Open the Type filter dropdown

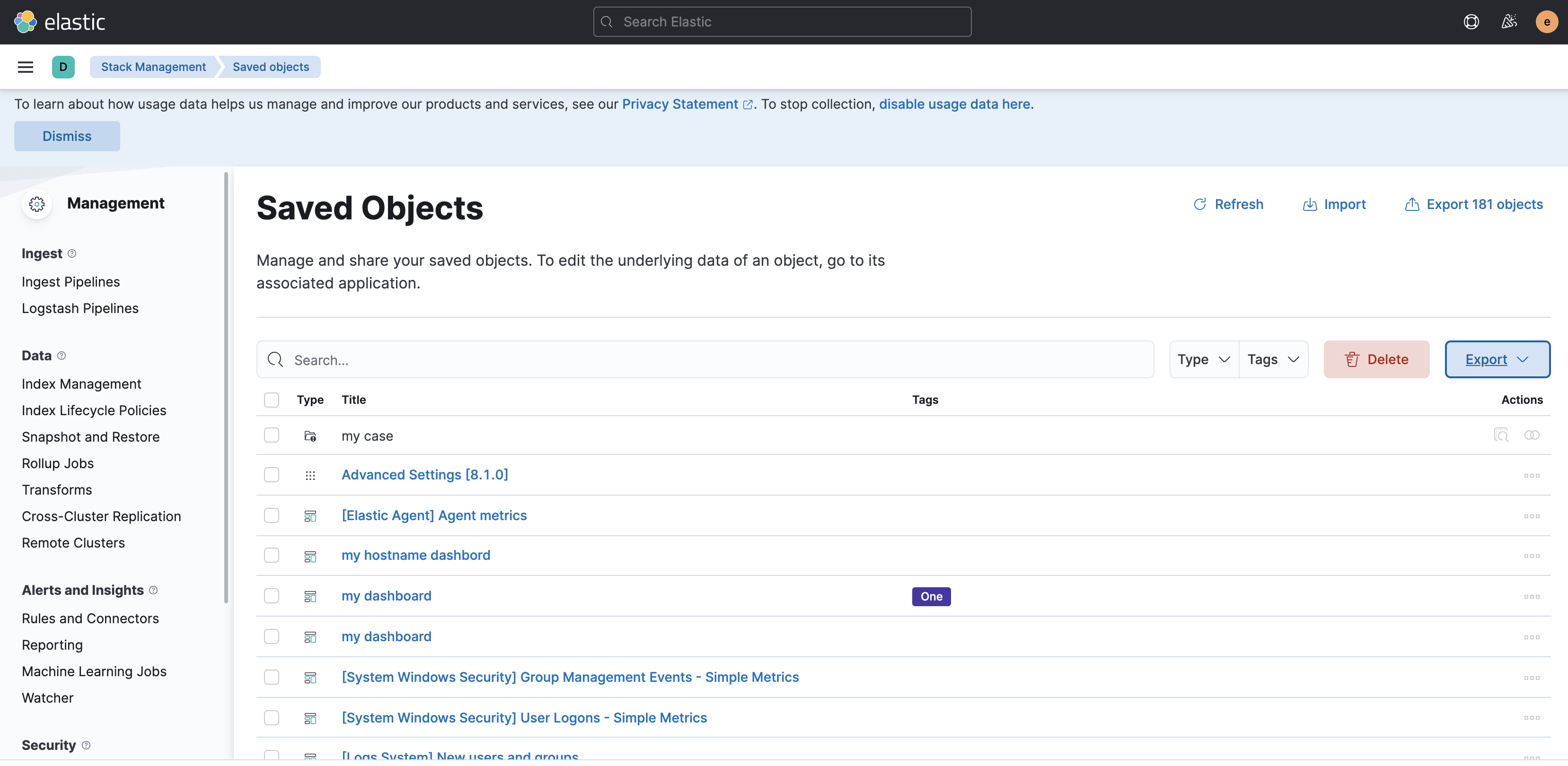tap(1202, 359)
